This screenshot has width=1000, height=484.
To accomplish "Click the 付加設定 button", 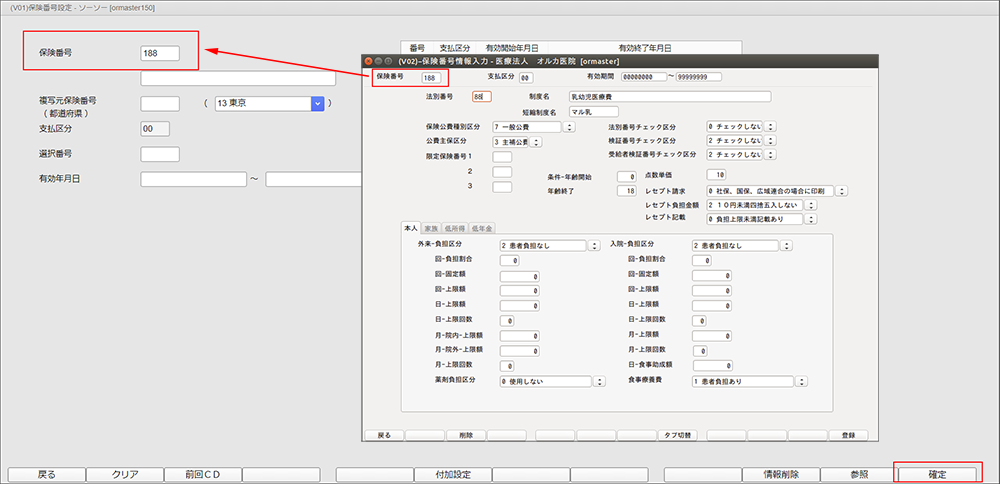I will pyautogui.click(x=452, y=474).
